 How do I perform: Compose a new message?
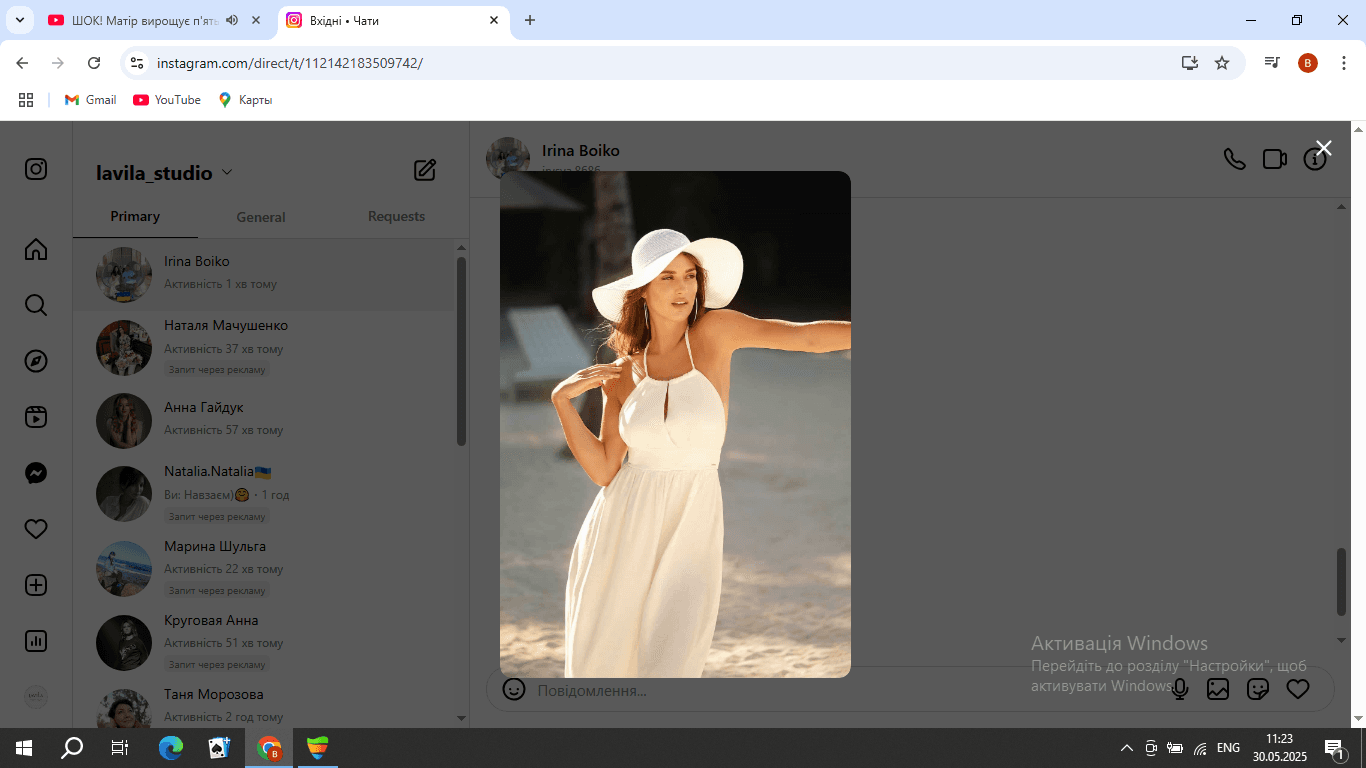(425, 170)
